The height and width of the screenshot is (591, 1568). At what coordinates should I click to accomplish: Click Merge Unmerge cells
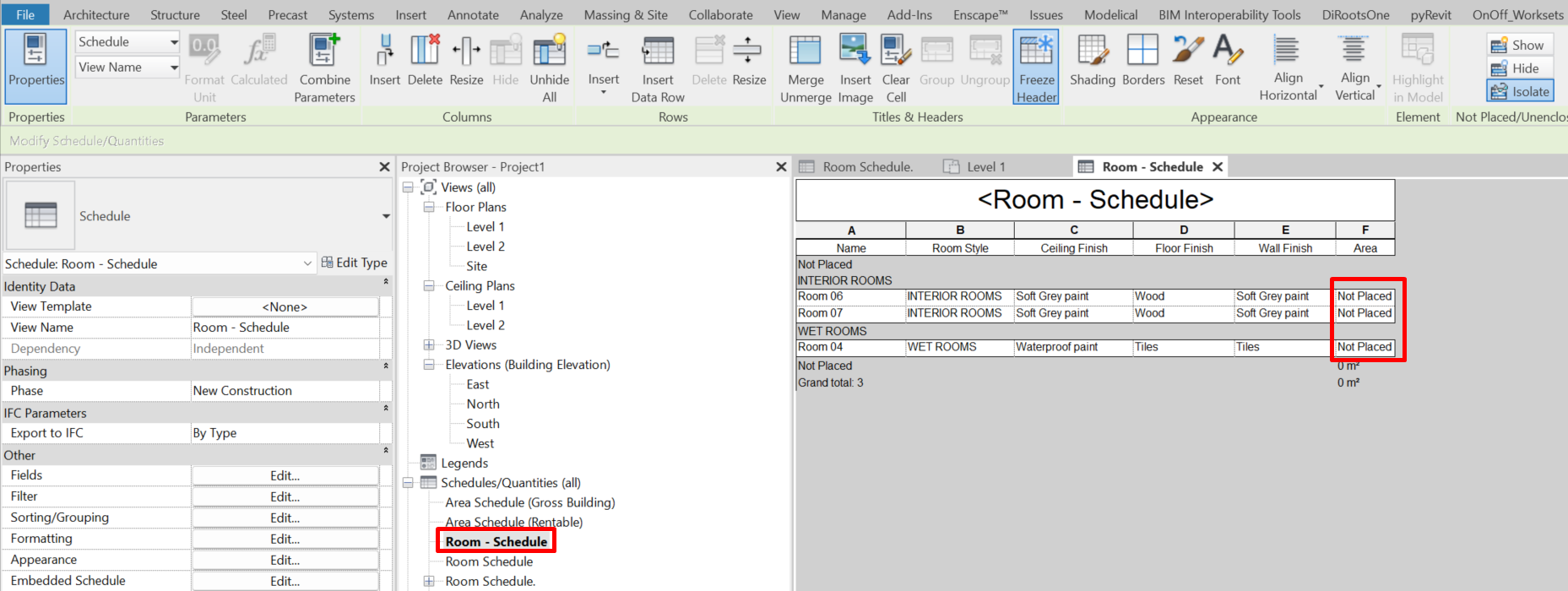coord(806,67)
